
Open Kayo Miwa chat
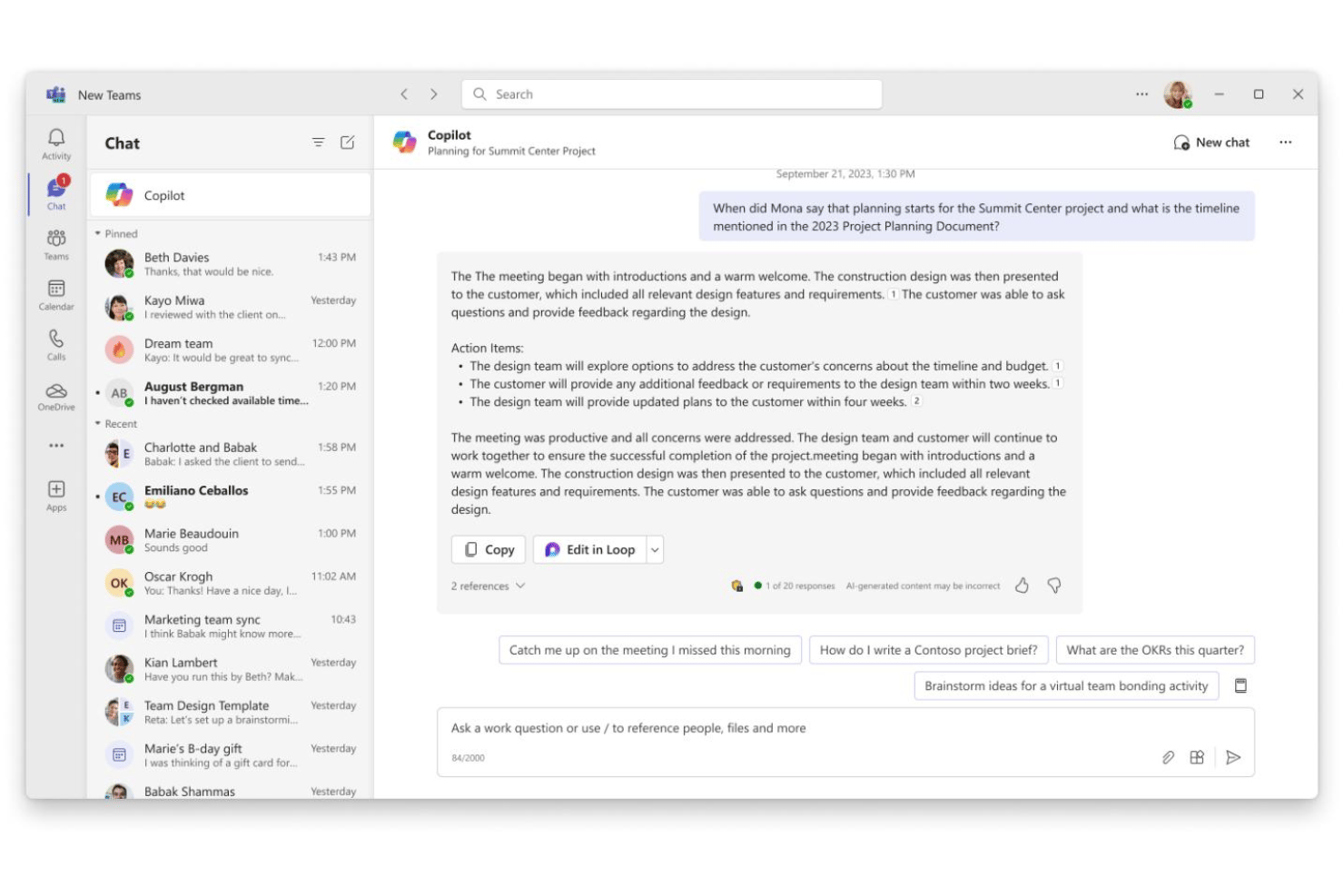230,307
